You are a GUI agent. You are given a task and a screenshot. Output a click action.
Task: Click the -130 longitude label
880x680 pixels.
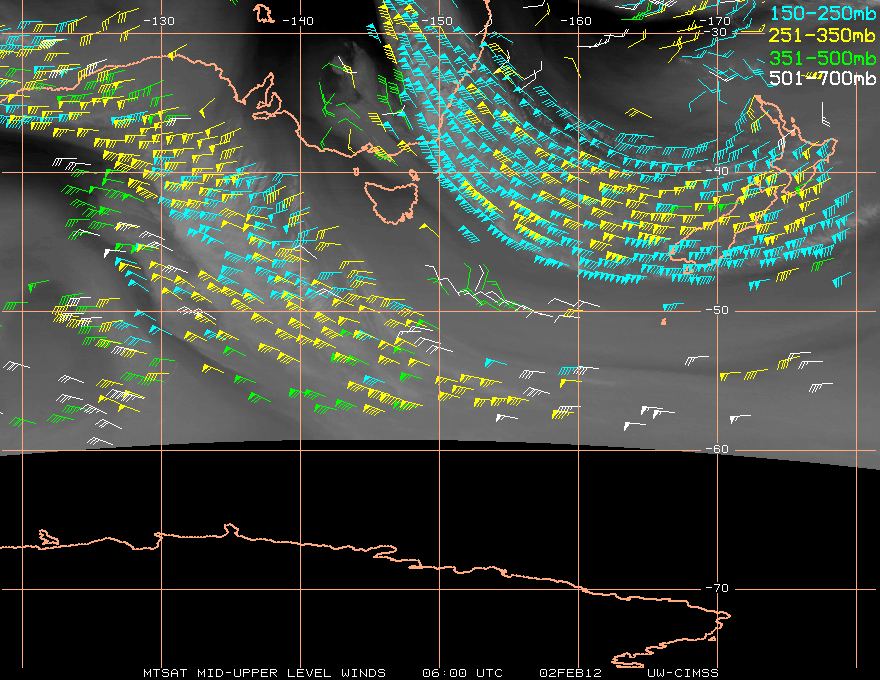[x=159, y=21]
